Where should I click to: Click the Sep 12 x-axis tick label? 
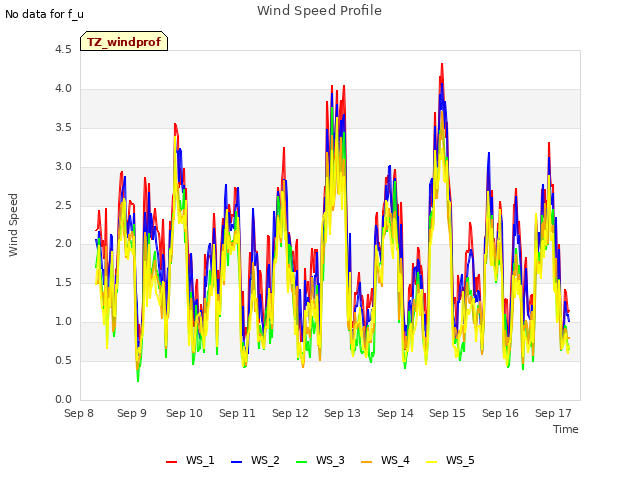pos(290,413)
